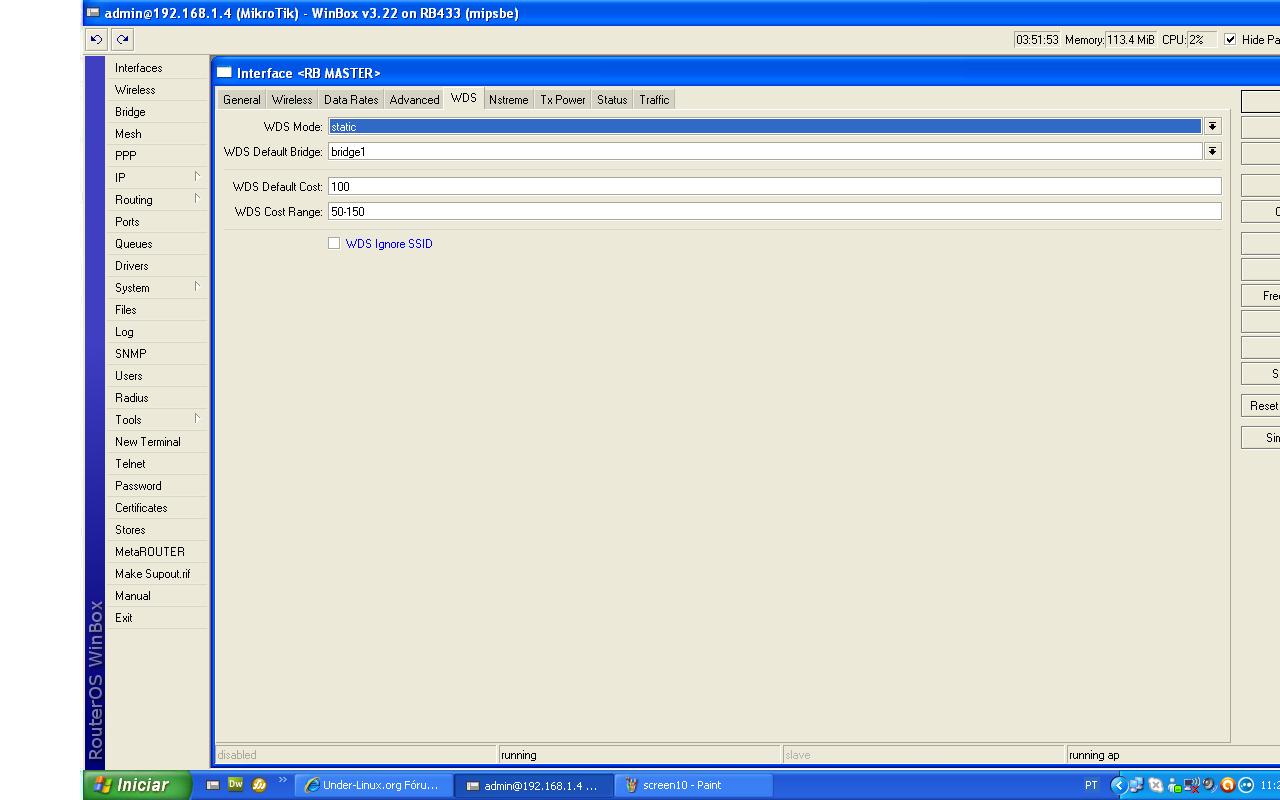Click the 03:51:53 uptime readout
Screen dimensions: 1280x800
[1037, 40]
